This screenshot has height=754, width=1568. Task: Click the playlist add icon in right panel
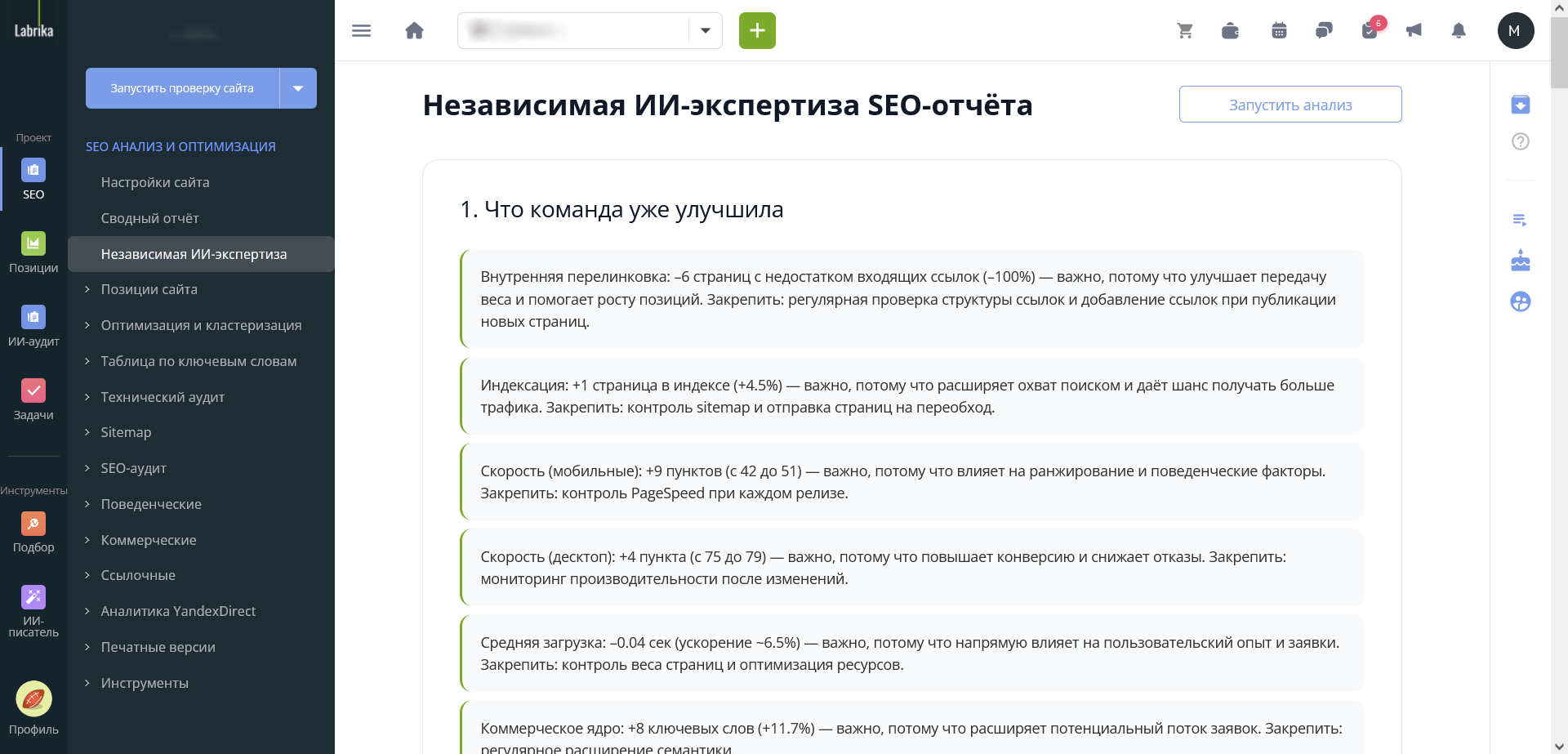click(x=1520, y=220)
